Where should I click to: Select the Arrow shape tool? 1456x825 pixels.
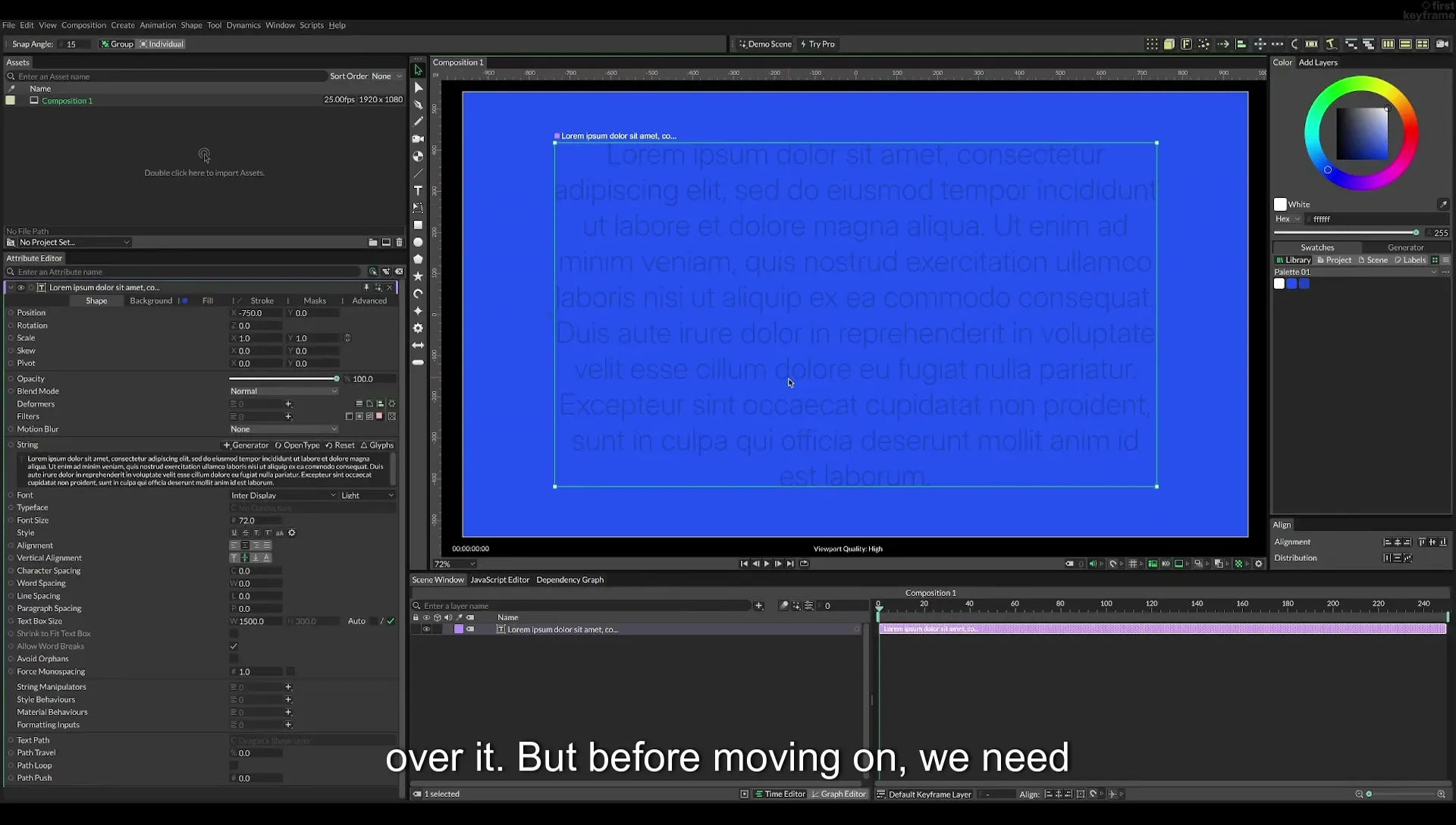coord(418,346)
